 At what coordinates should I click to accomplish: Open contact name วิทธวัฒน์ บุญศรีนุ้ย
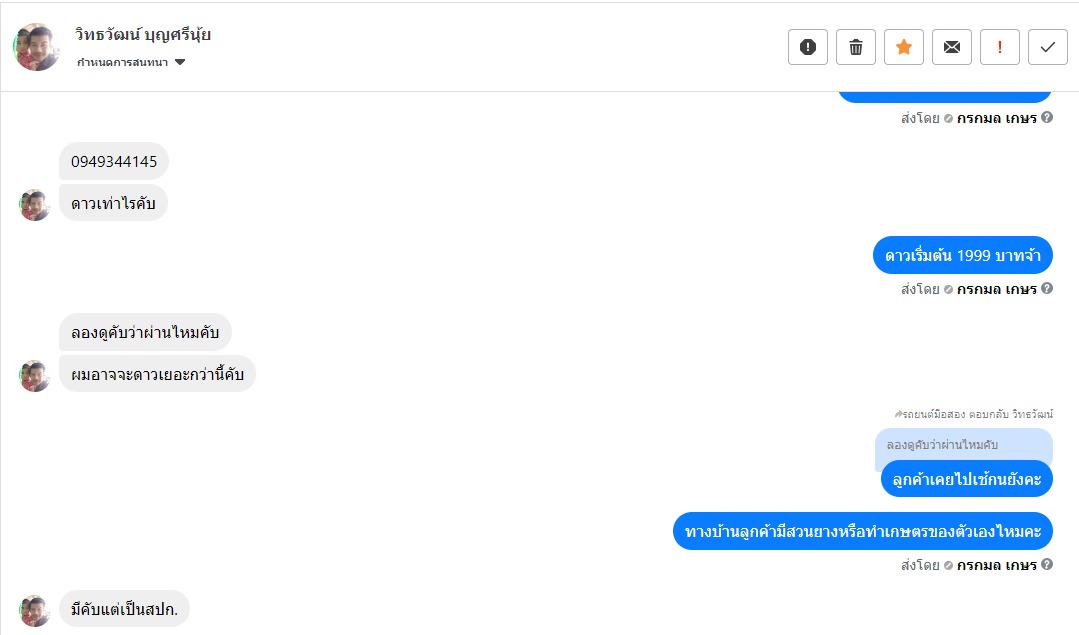(x=143, y=35)
